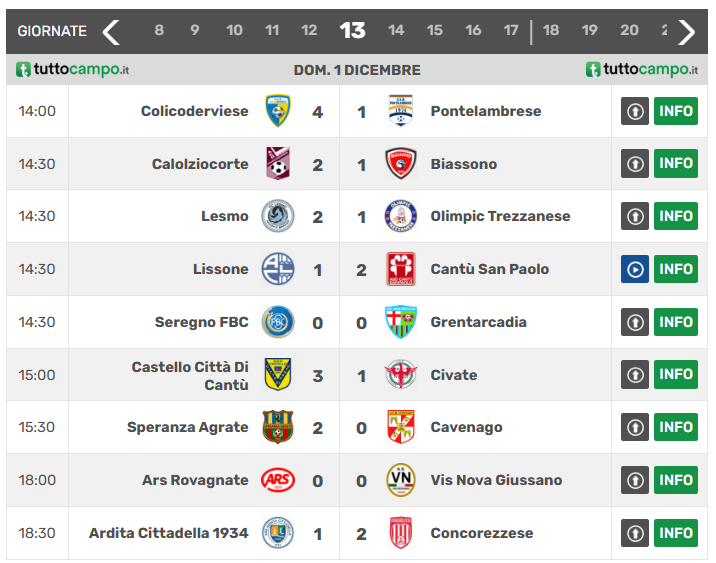Open INFO for Lesmo vs Olimpic Trezzanese
The image size is (716, 563).
coord(676,216)
